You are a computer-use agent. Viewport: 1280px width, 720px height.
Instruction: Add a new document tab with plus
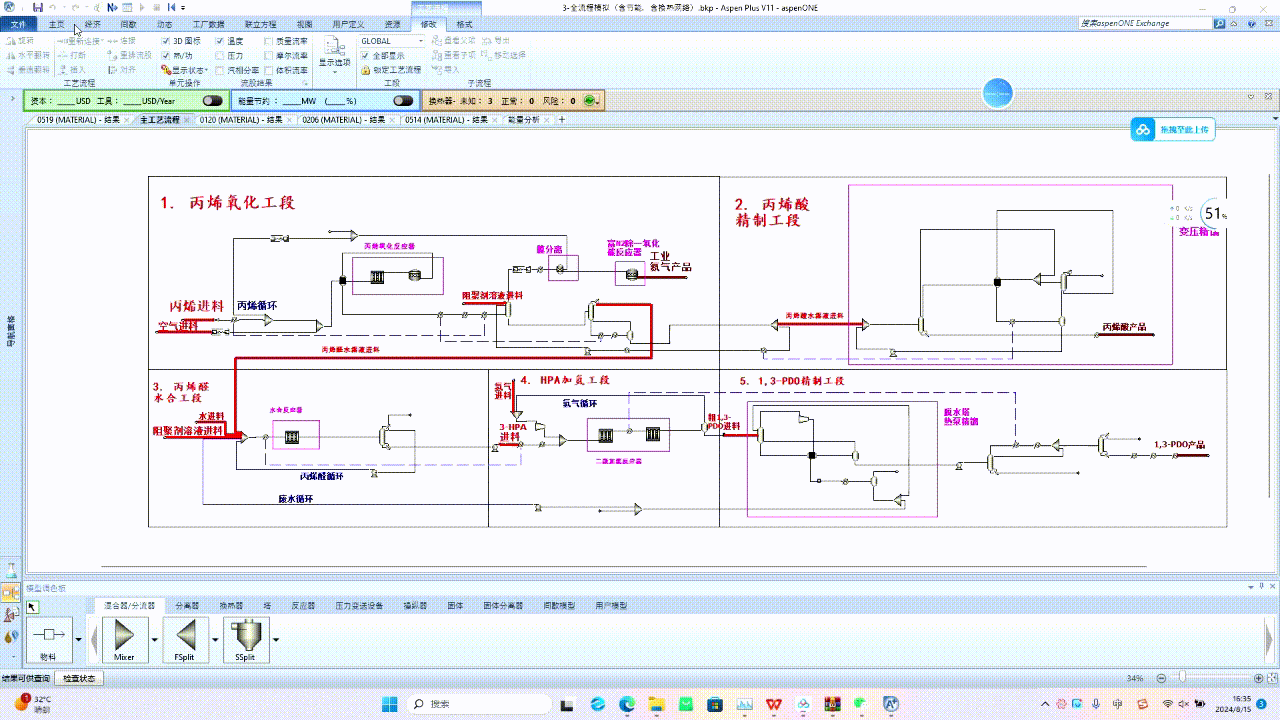(x=562, y=119)
